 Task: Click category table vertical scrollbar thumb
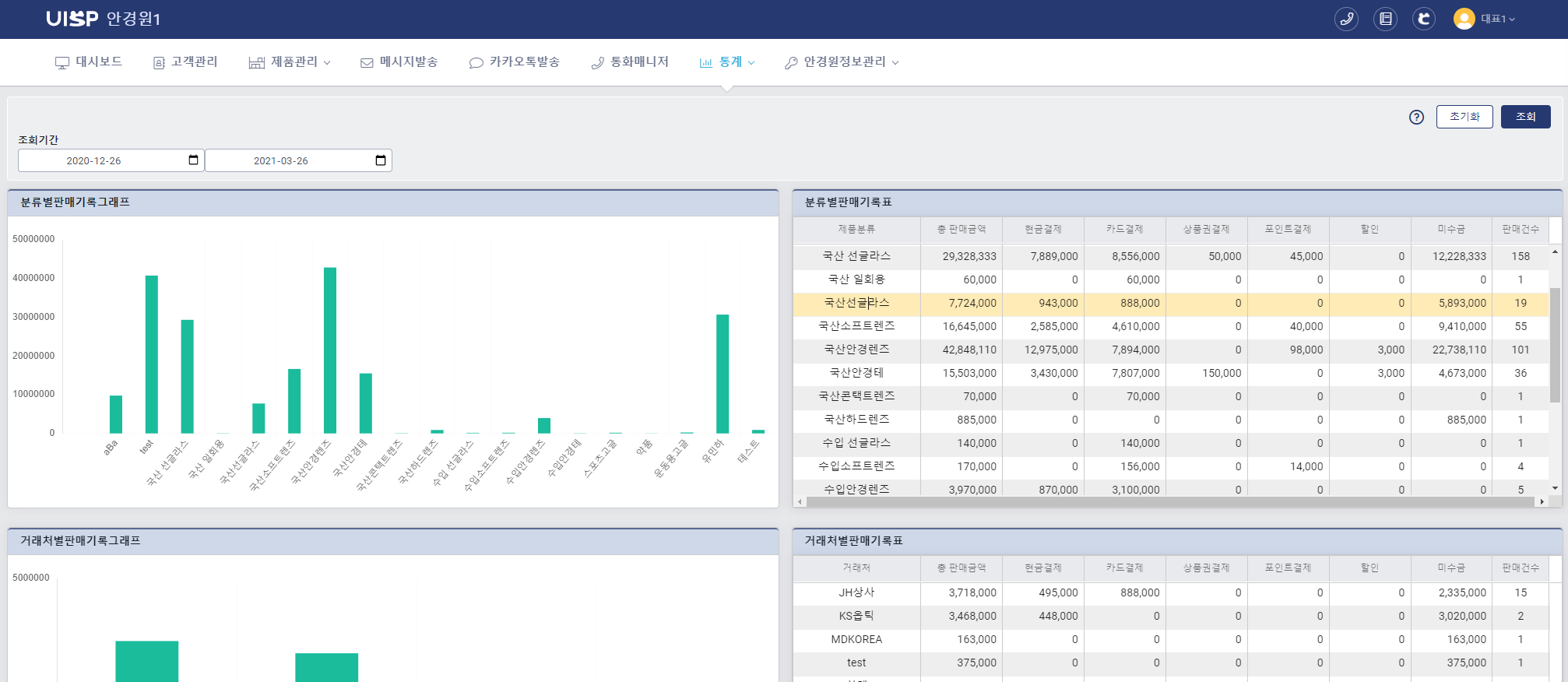1555,345
